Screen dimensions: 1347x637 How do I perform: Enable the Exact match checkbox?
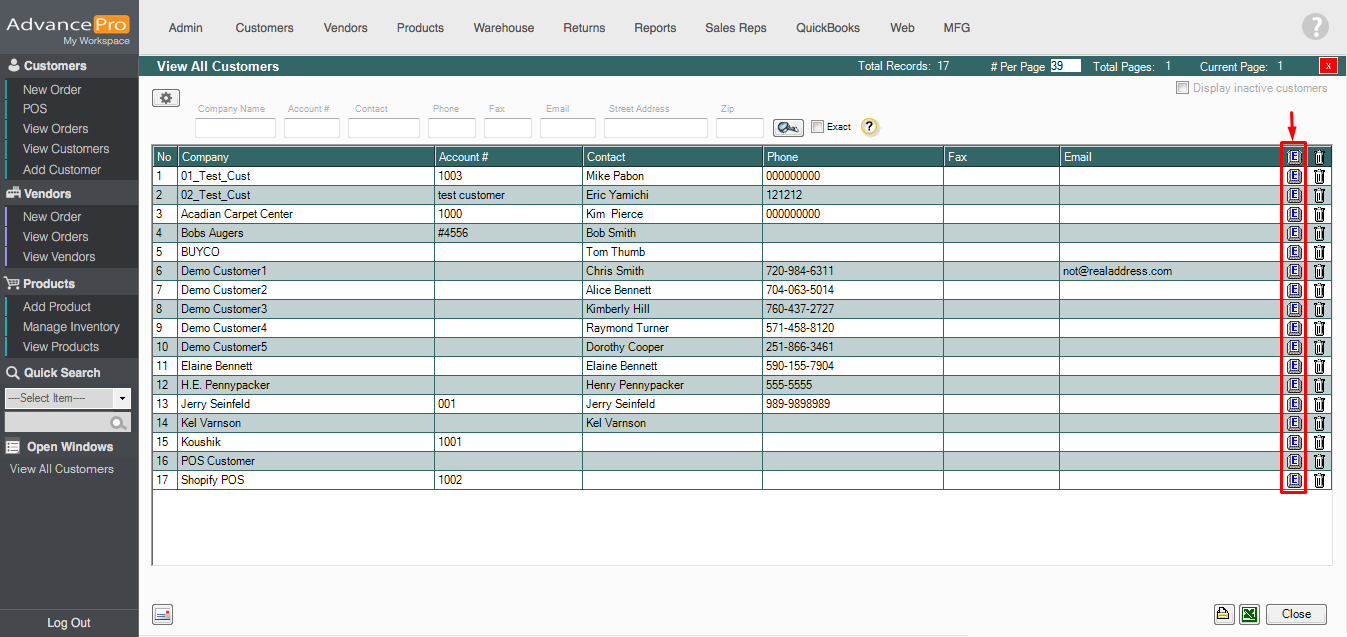(x=817, y=127)
